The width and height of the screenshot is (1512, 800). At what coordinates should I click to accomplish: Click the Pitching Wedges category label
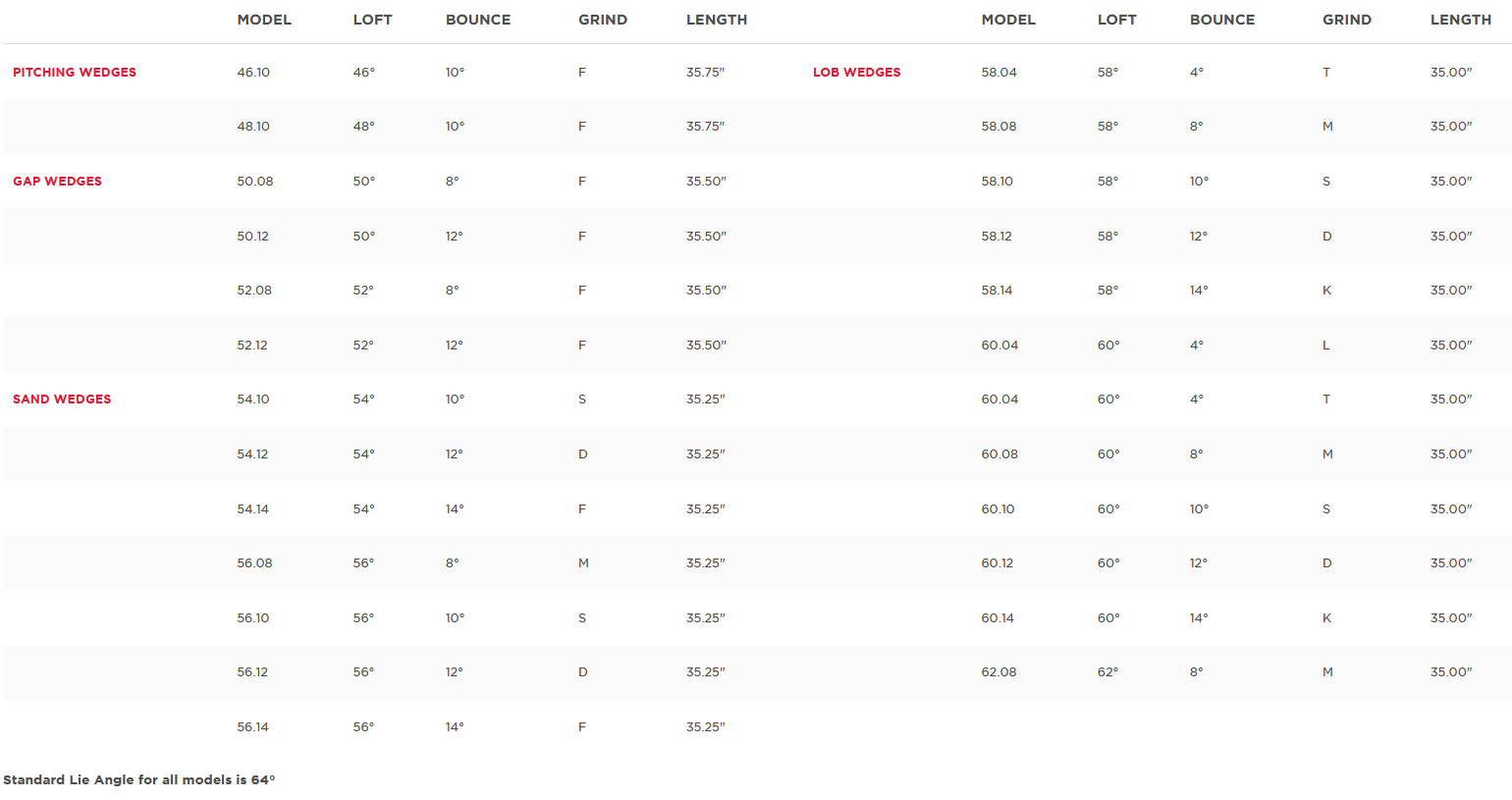coord(75,73)
